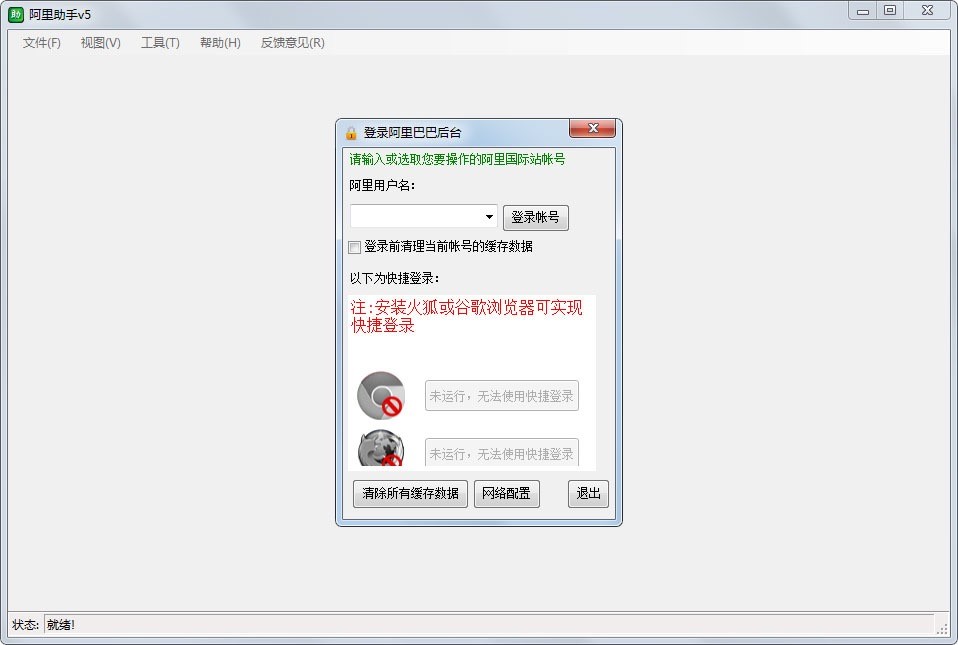The width and height of the screenshot is (958, 645).
Task: Close the 登录阿里巴巴后台 dialog
Action: [x=592, y=128]
